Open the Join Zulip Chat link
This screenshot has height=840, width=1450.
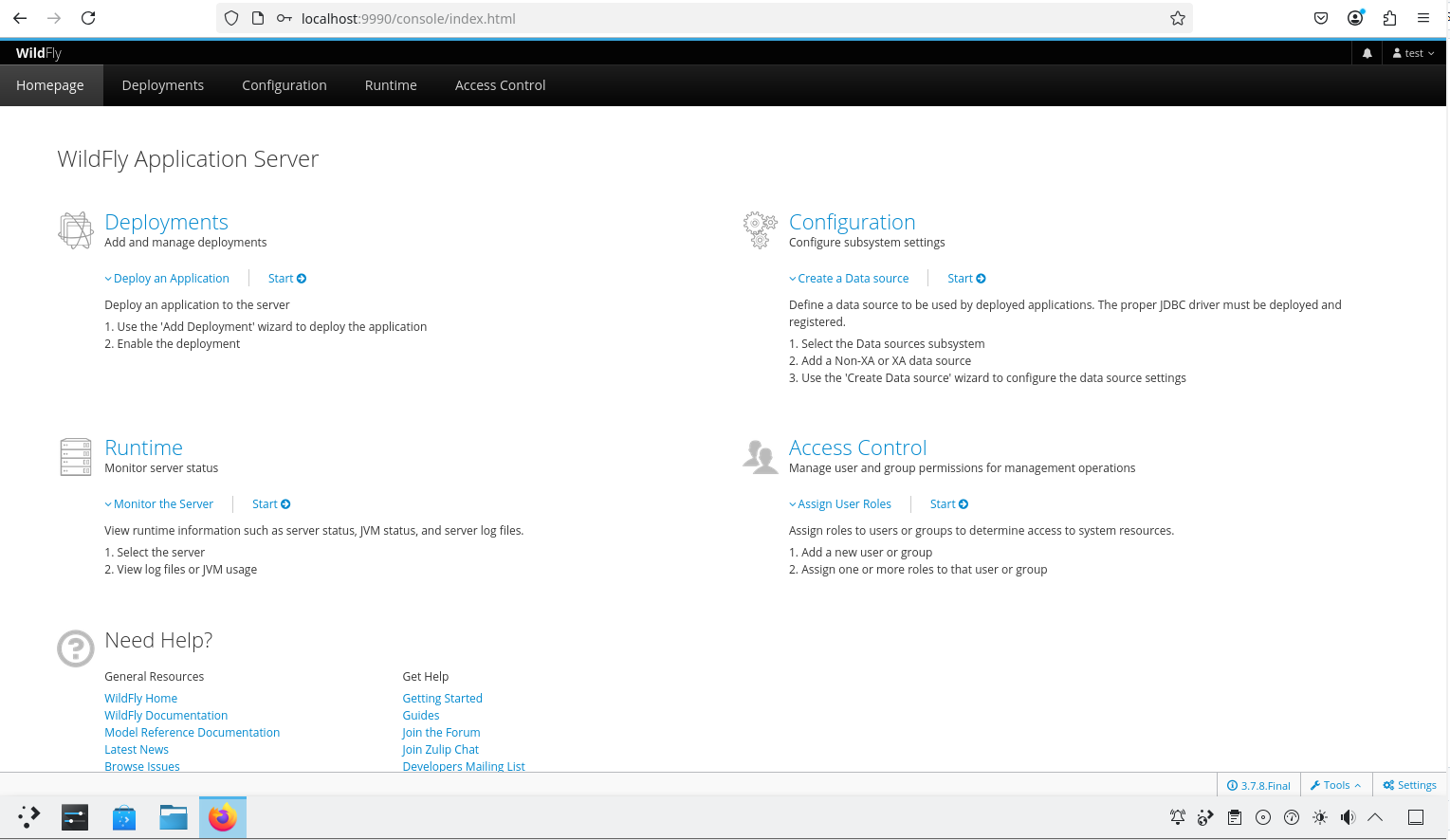click(441, 750)
